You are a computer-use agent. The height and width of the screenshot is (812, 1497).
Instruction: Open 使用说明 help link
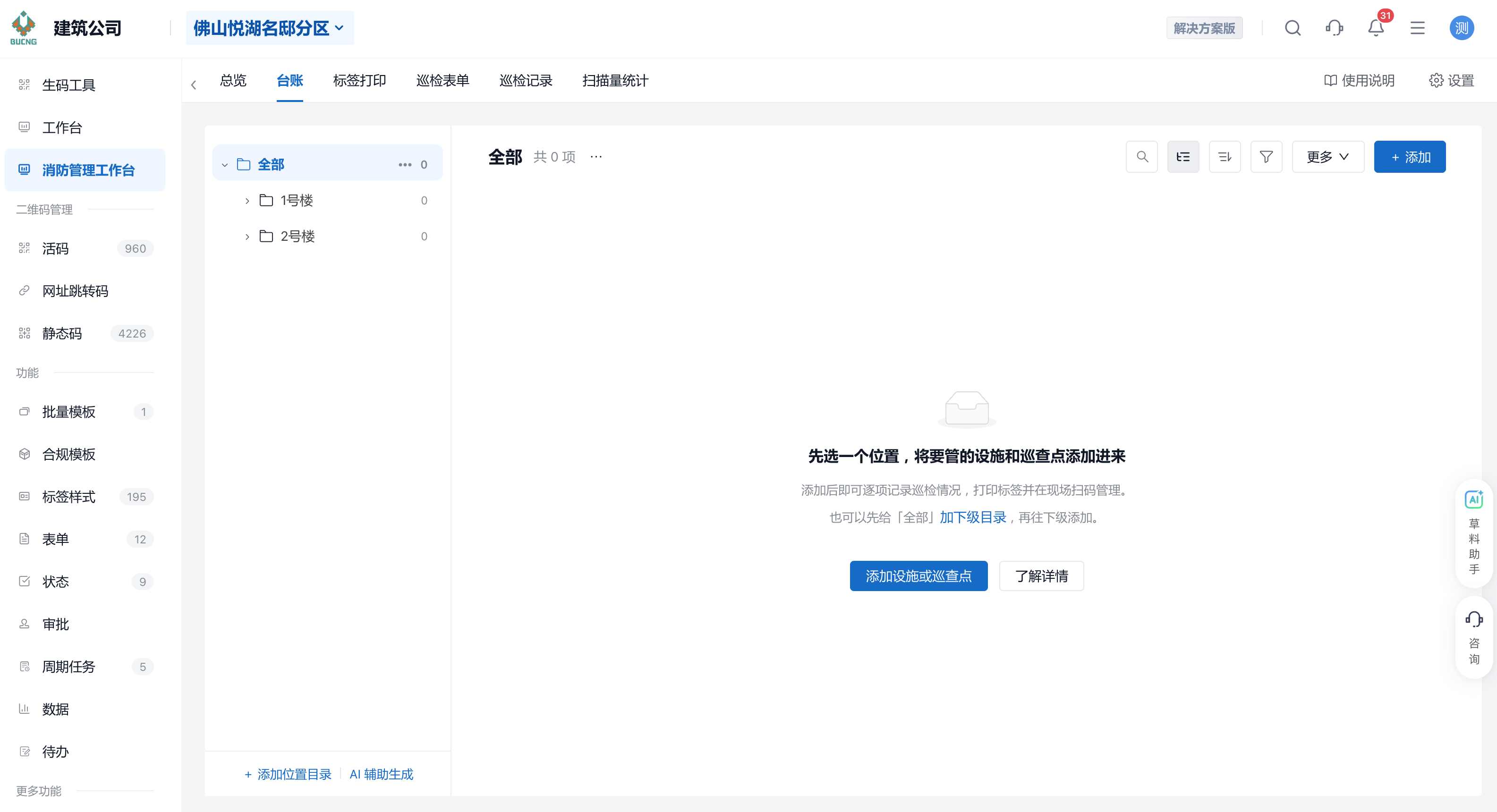[1359, 81]
